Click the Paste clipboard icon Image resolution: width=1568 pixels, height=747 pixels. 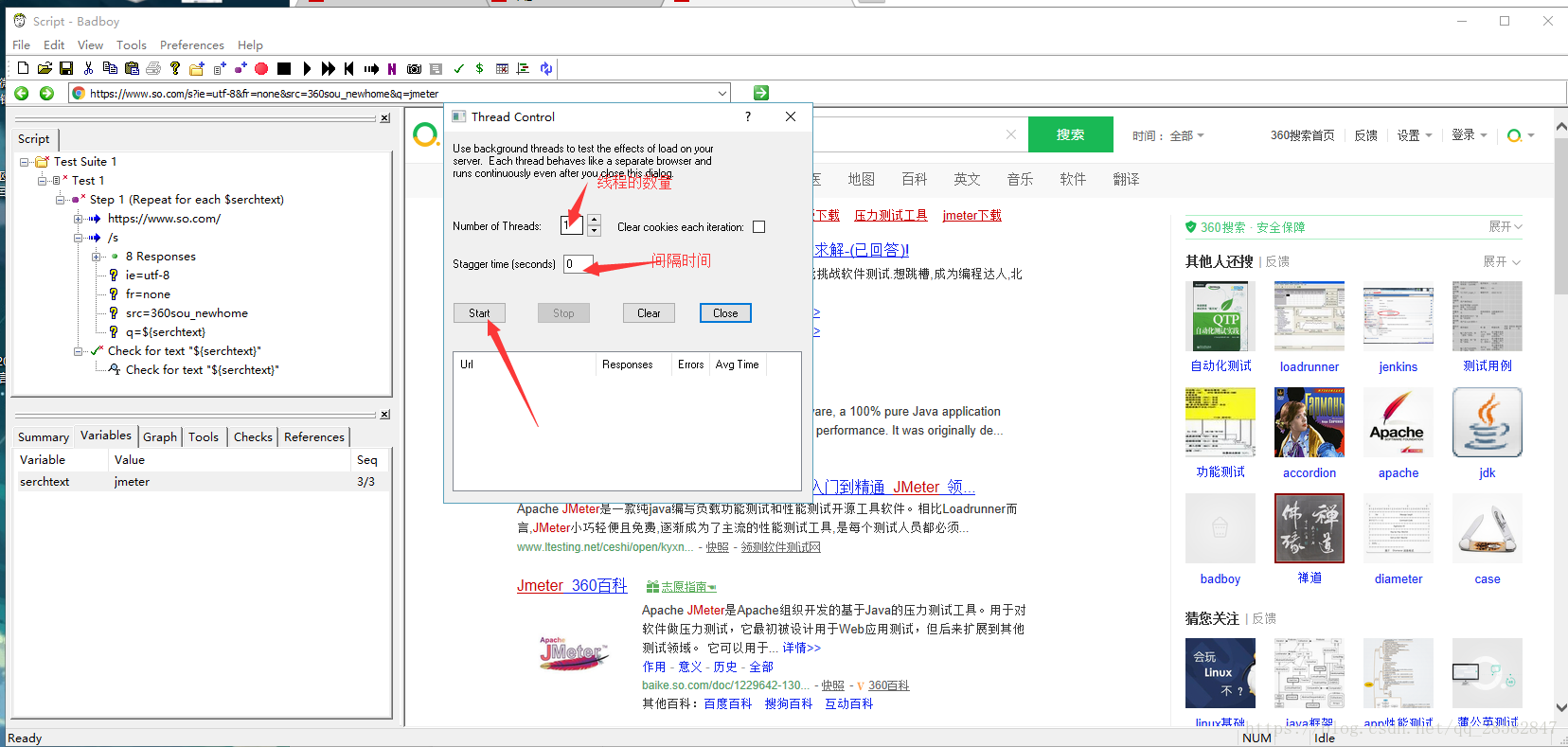tap(132, 68)
